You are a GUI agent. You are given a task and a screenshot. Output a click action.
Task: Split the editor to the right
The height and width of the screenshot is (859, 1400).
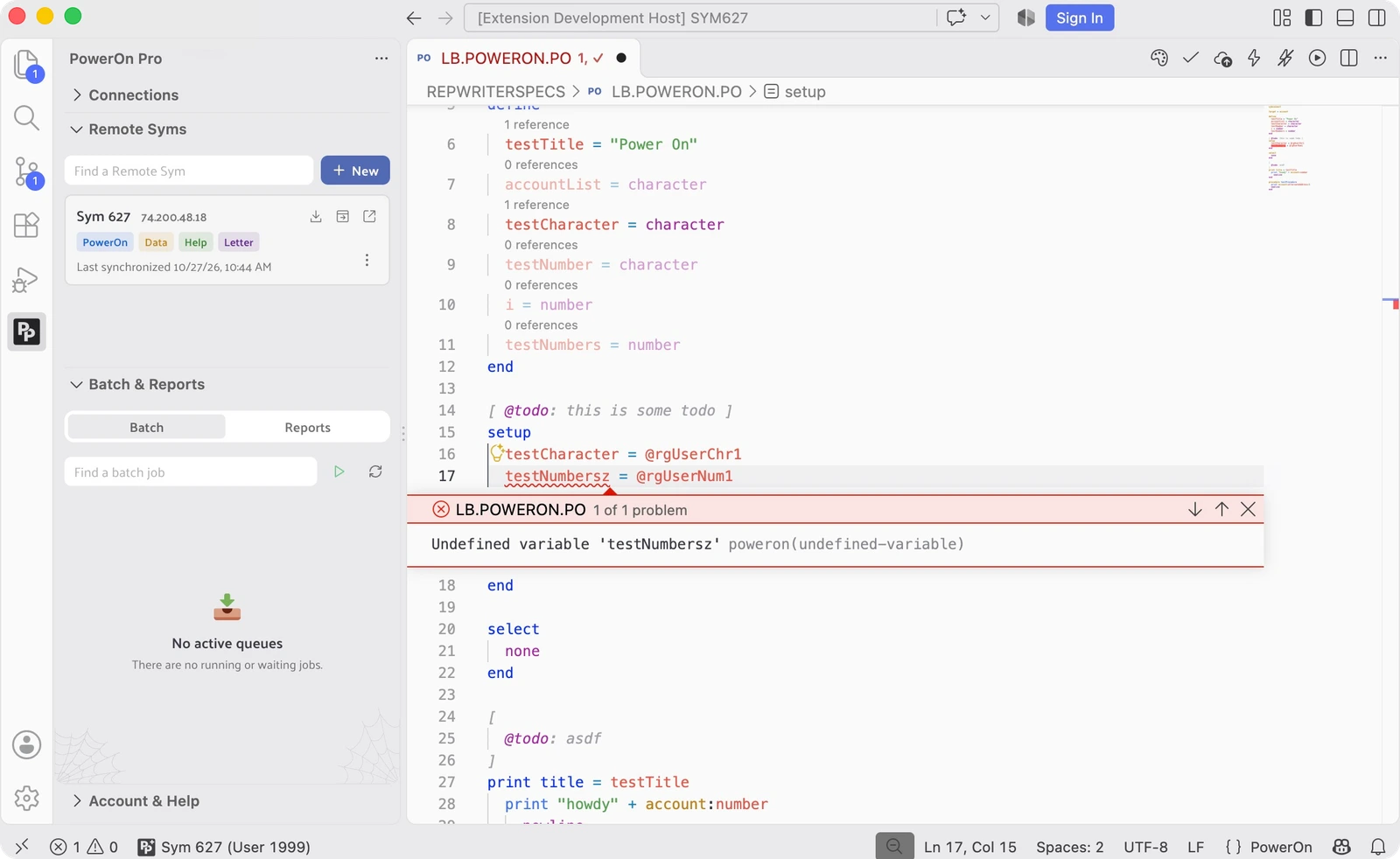[1349, 58]
